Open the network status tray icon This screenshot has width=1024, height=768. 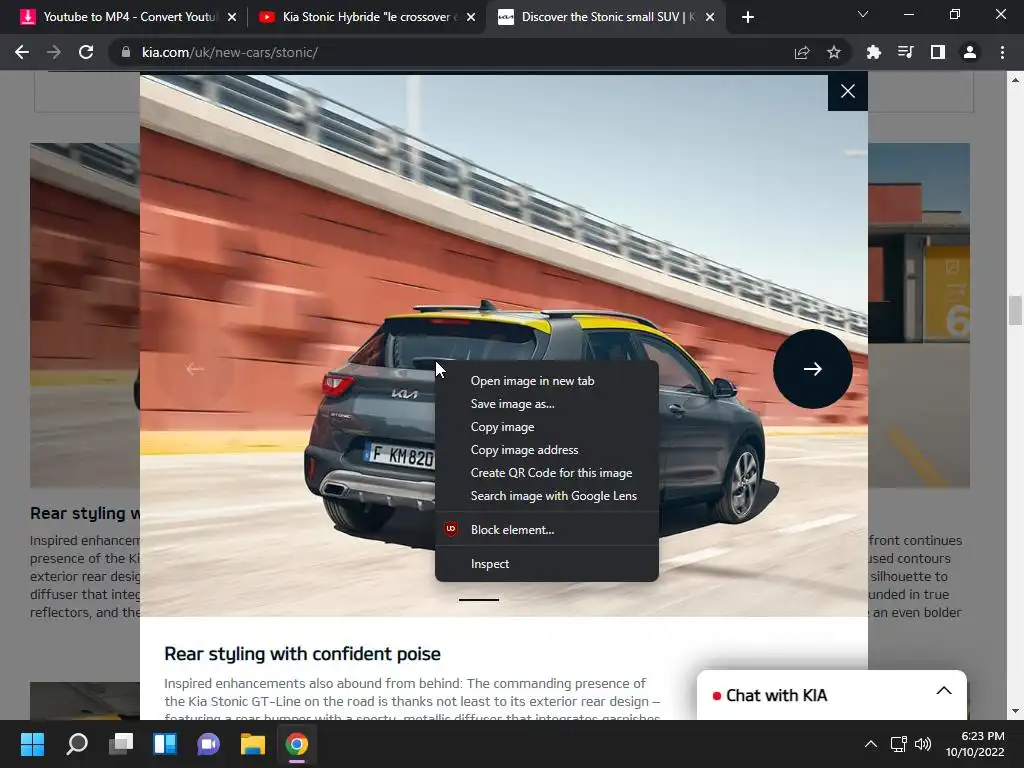click(899, 744)
